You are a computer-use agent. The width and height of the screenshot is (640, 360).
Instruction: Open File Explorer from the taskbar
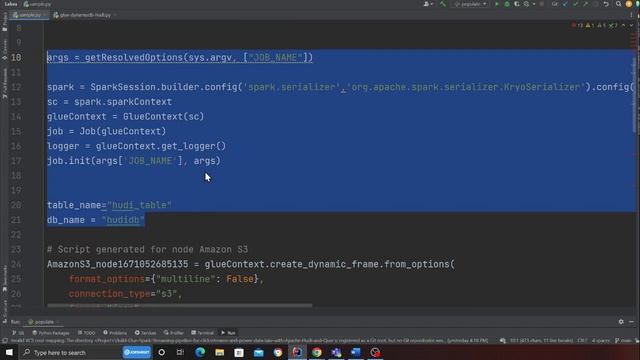(x=220, y=352)
